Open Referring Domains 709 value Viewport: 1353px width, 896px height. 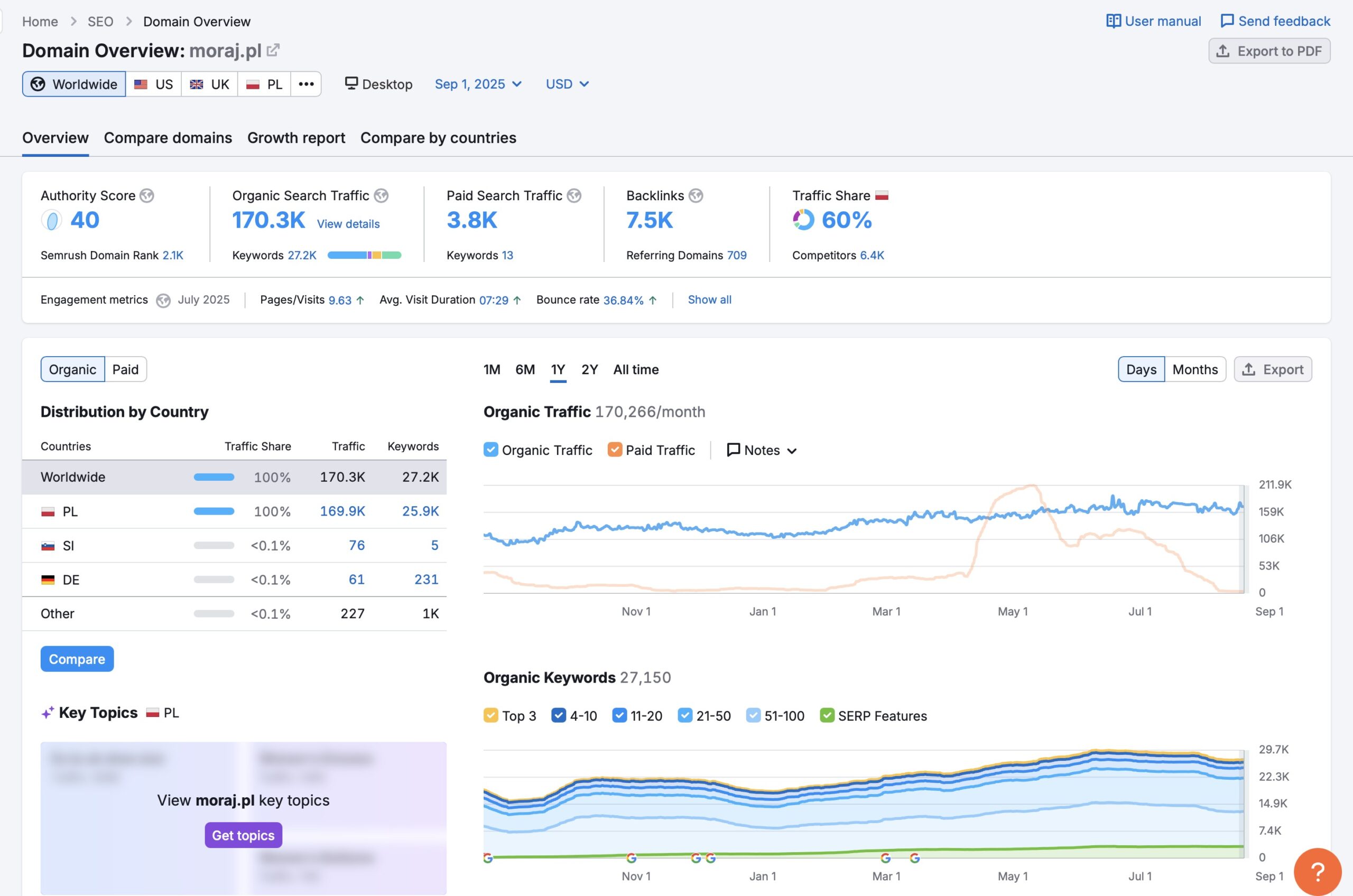click(x=736, y=255)
